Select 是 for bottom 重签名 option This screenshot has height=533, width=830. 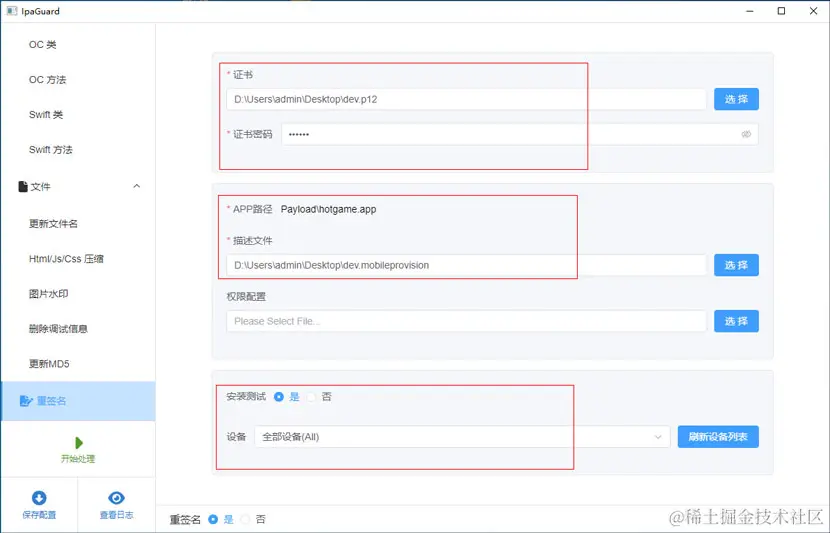[x=213, y=519]
